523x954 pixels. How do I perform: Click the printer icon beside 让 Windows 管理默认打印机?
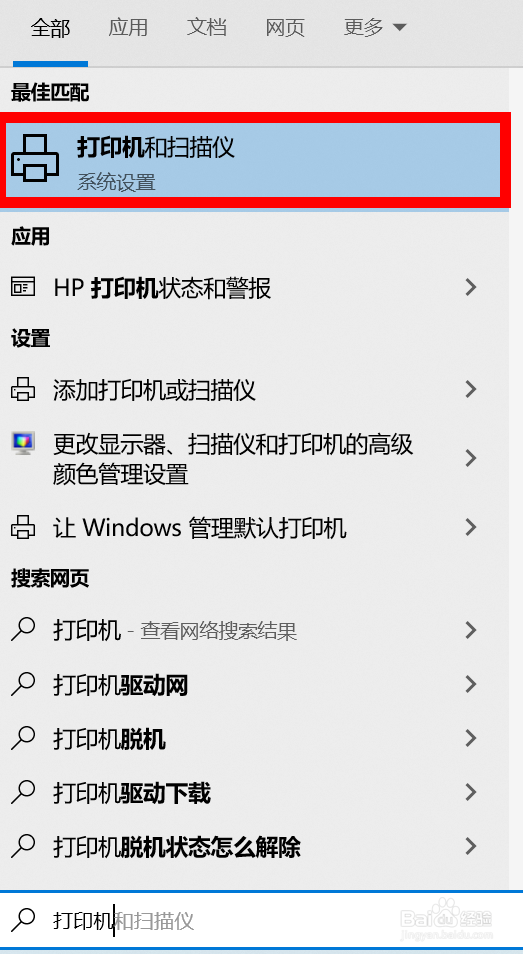23,527
